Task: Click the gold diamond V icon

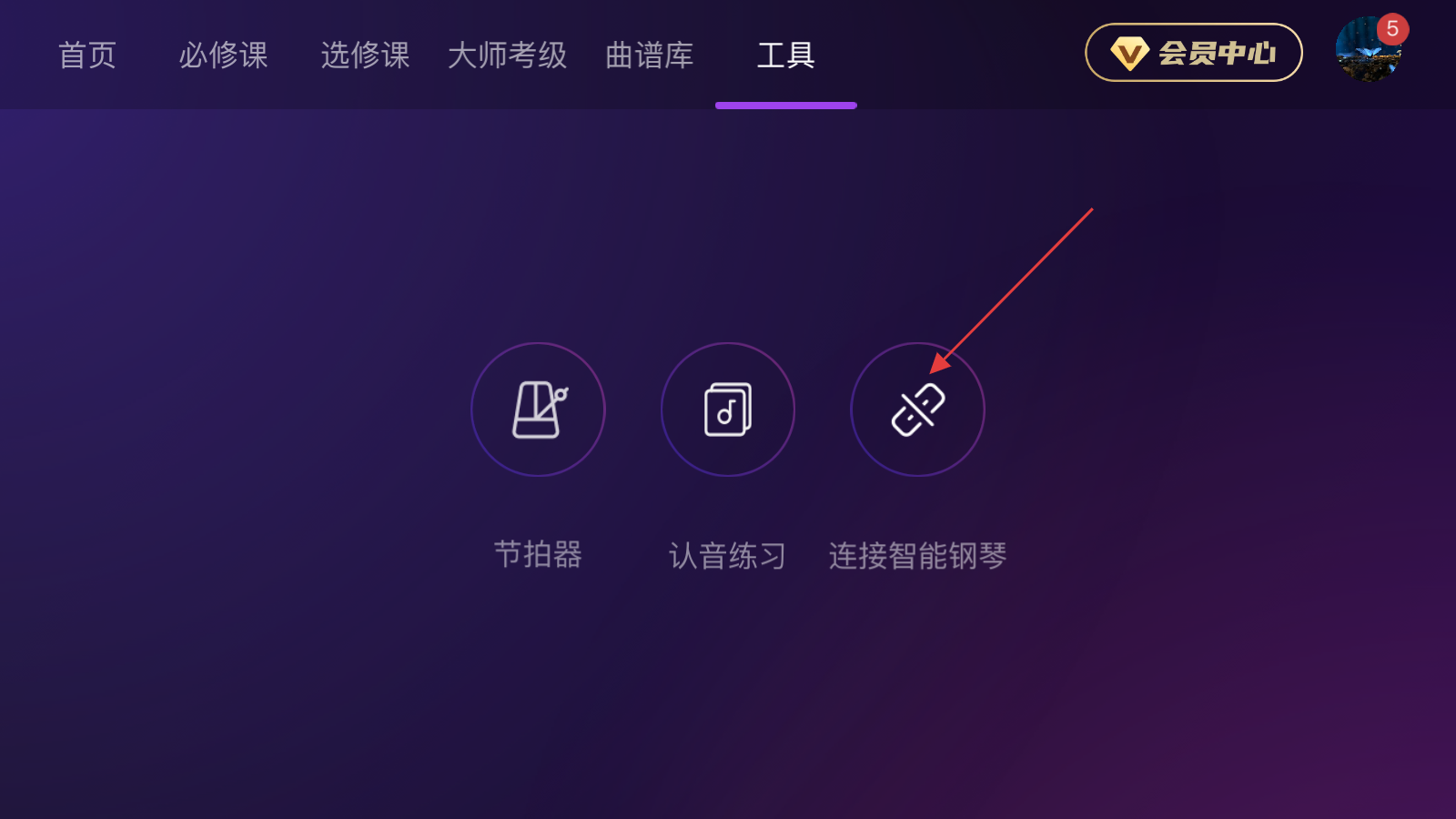Action: click(1129, 54)
